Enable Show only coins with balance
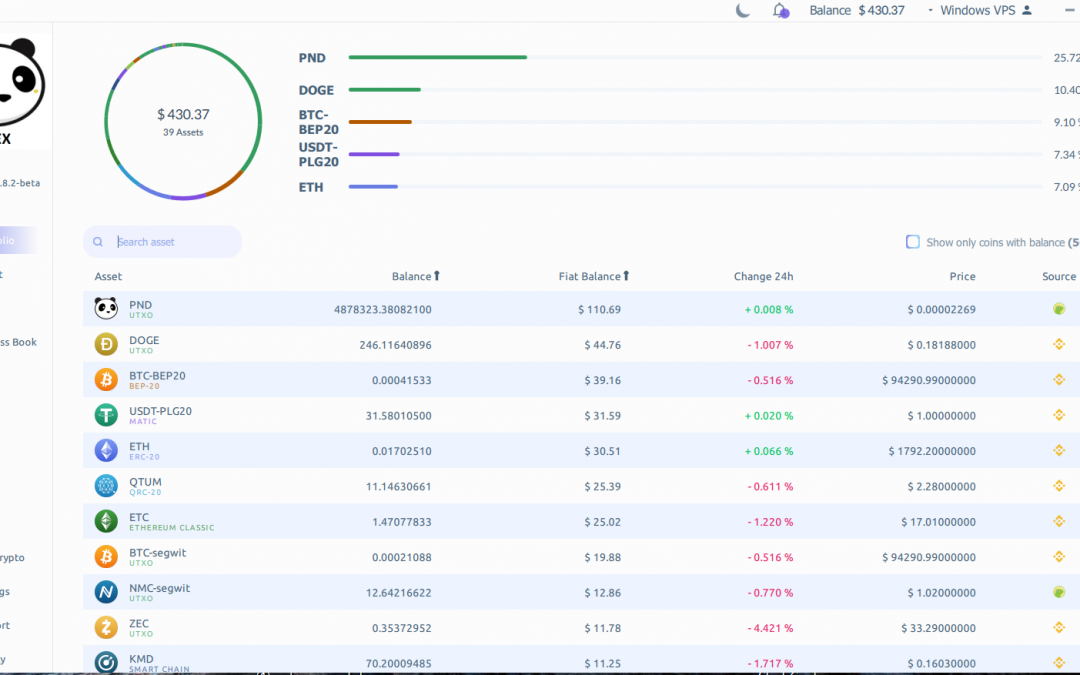The image size is (1080, 675). pyautogui.click(x=913, y=242)
